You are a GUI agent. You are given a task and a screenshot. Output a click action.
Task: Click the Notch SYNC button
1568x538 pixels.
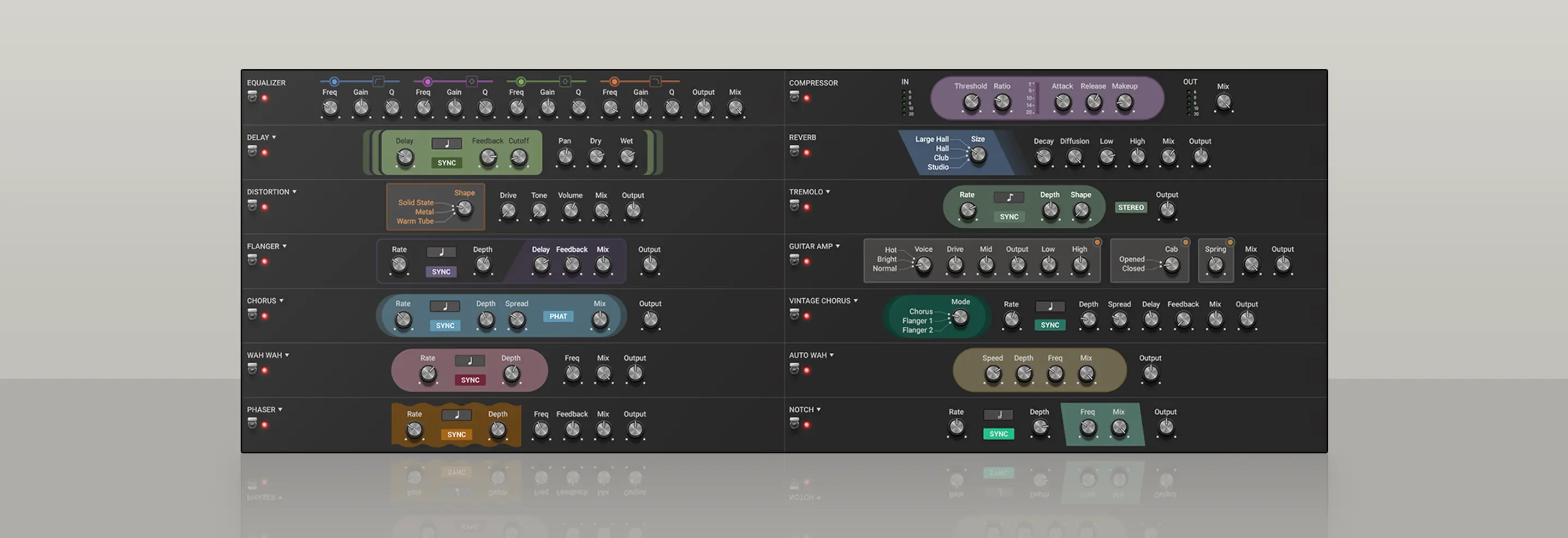[x=998, y=434]
